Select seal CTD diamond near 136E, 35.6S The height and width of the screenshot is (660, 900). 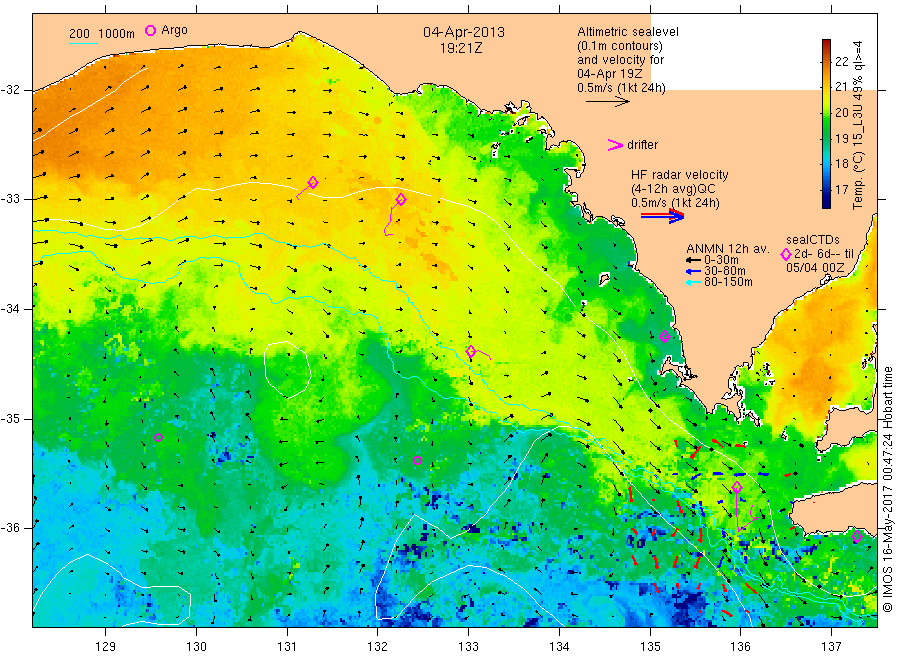(737, 488)
